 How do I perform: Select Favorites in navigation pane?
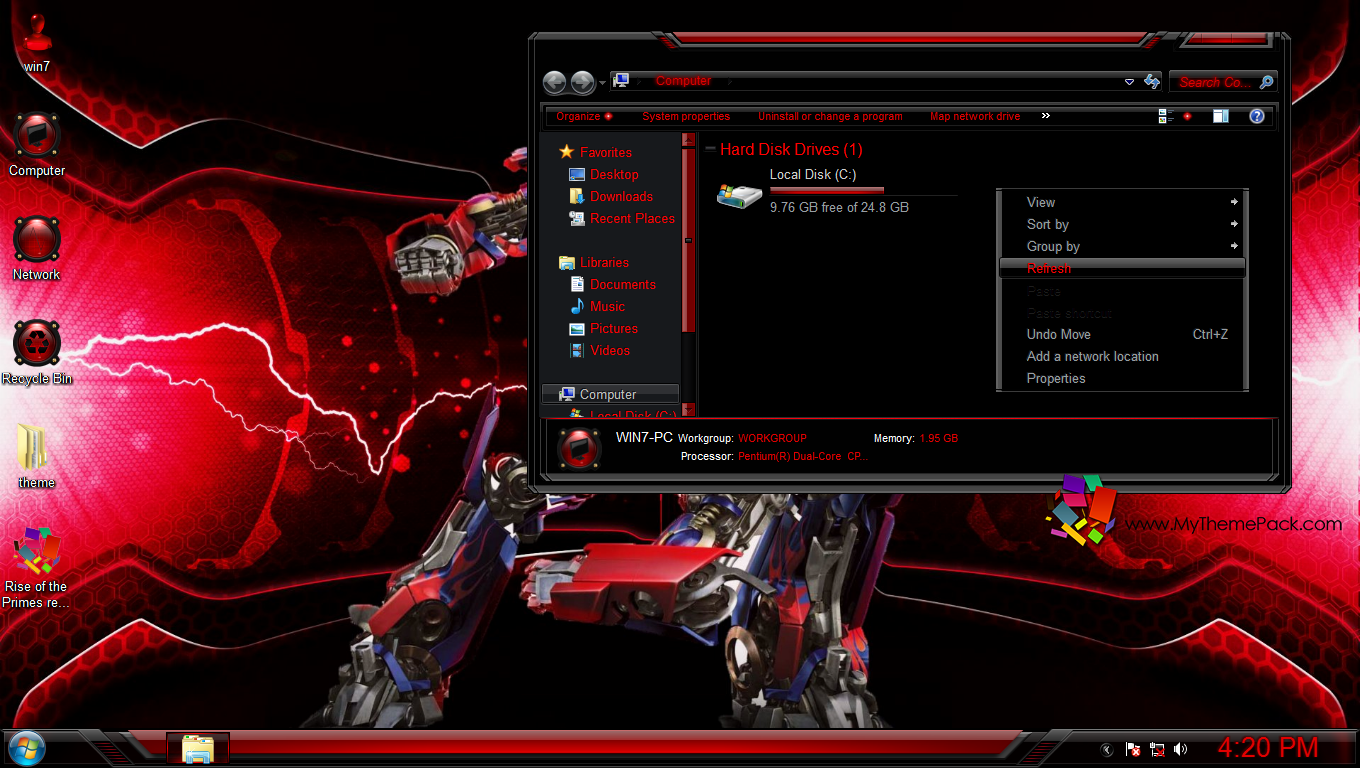click(595, 152)
